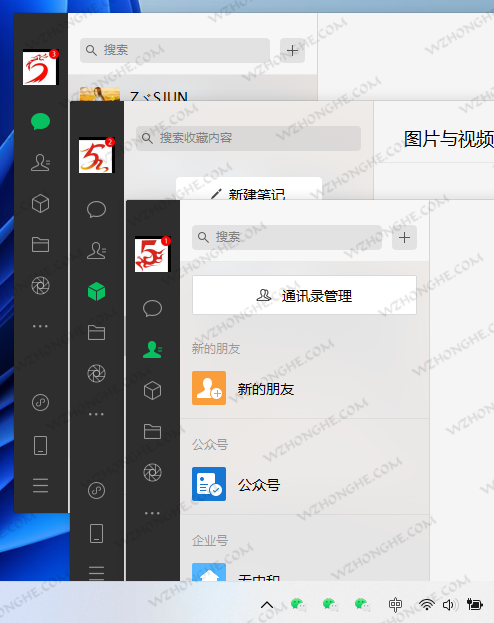
Task: Click the plus add button in front window
Action: pos(405,238)
